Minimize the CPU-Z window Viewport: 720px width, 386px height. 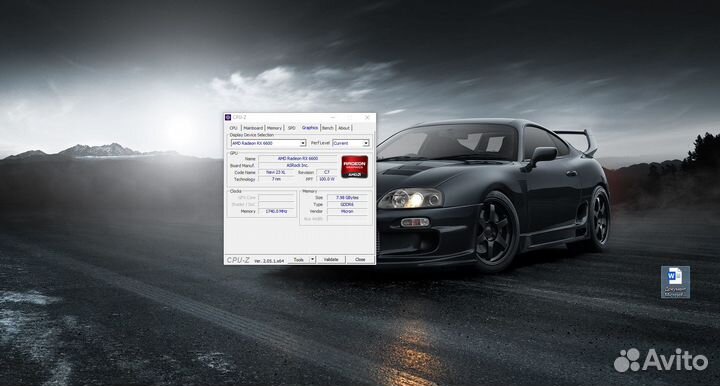coord(332,117)
